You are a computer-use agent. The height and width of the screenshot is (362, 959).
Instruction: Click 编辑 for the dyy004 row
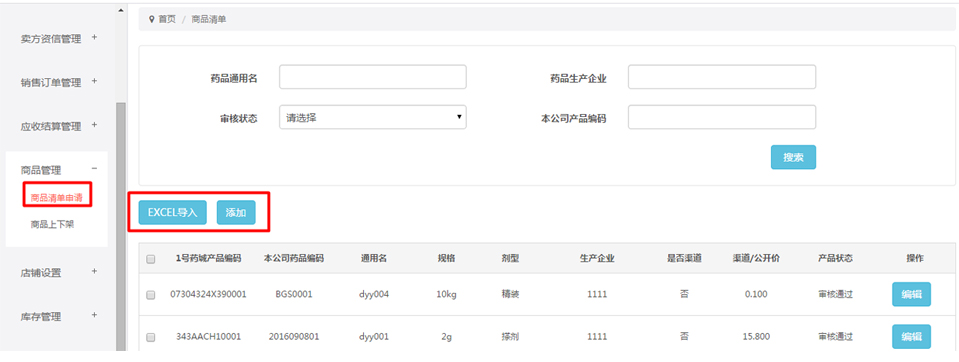(x=911, y=294)
